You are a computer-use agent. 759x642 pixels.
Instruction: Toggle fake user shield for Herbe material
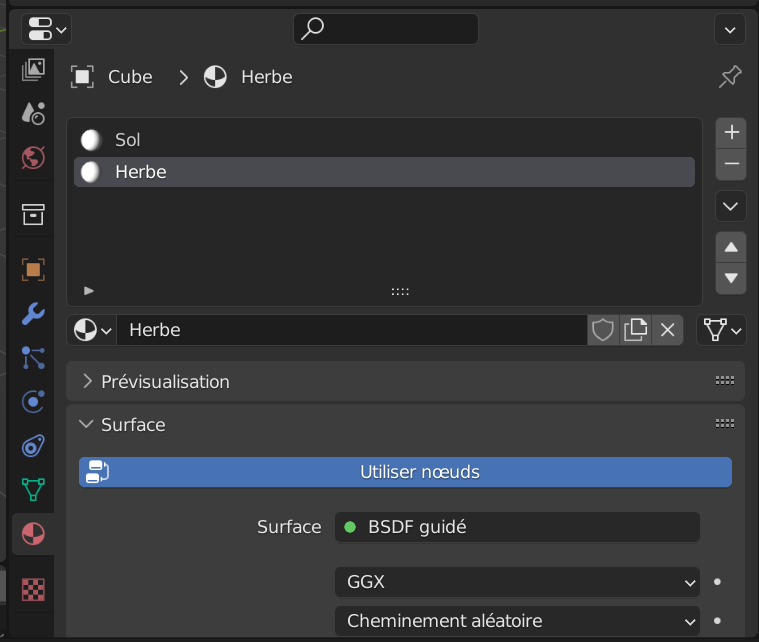[603, 330]
